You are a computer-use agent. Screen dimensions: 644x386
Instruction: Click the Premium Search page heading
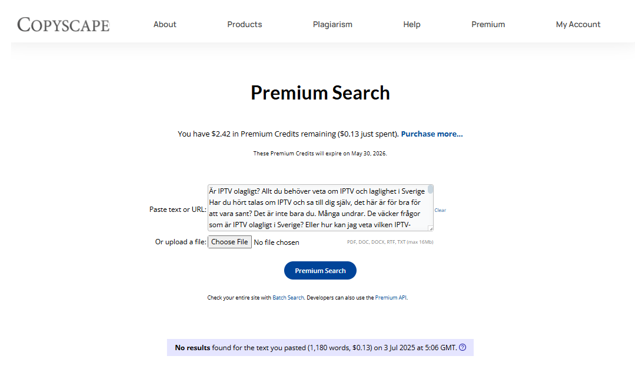point(320,93)
